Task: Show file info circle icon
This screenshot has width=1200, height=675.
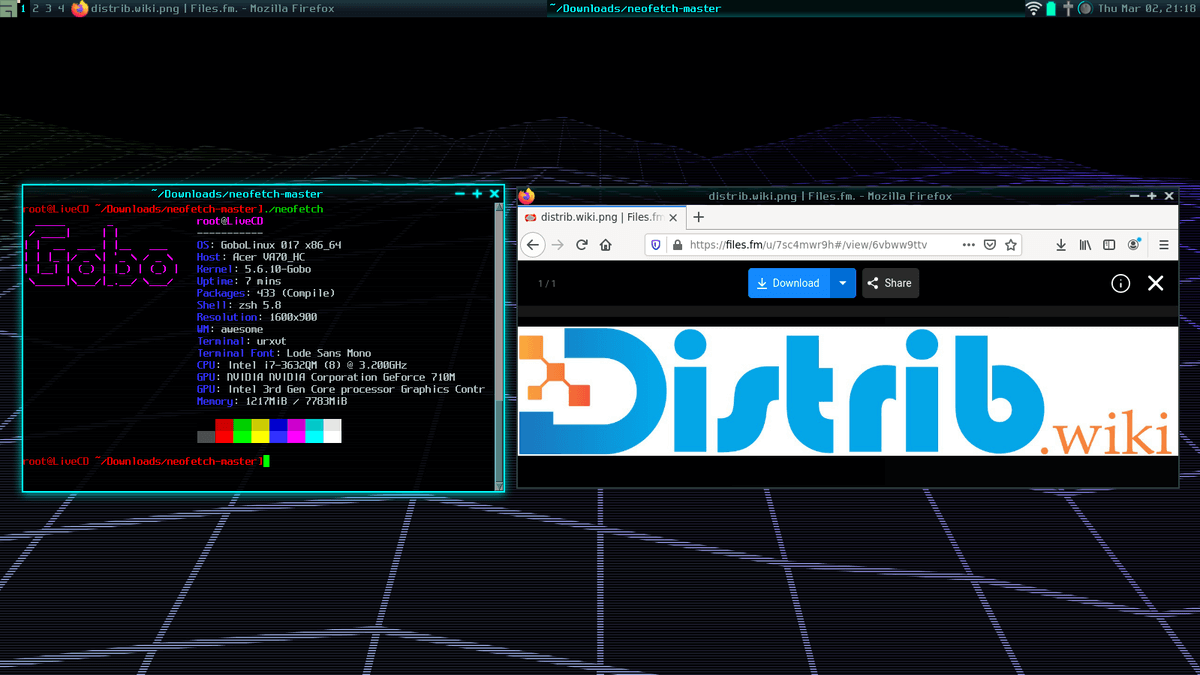Action: (x=1121, y=283)
